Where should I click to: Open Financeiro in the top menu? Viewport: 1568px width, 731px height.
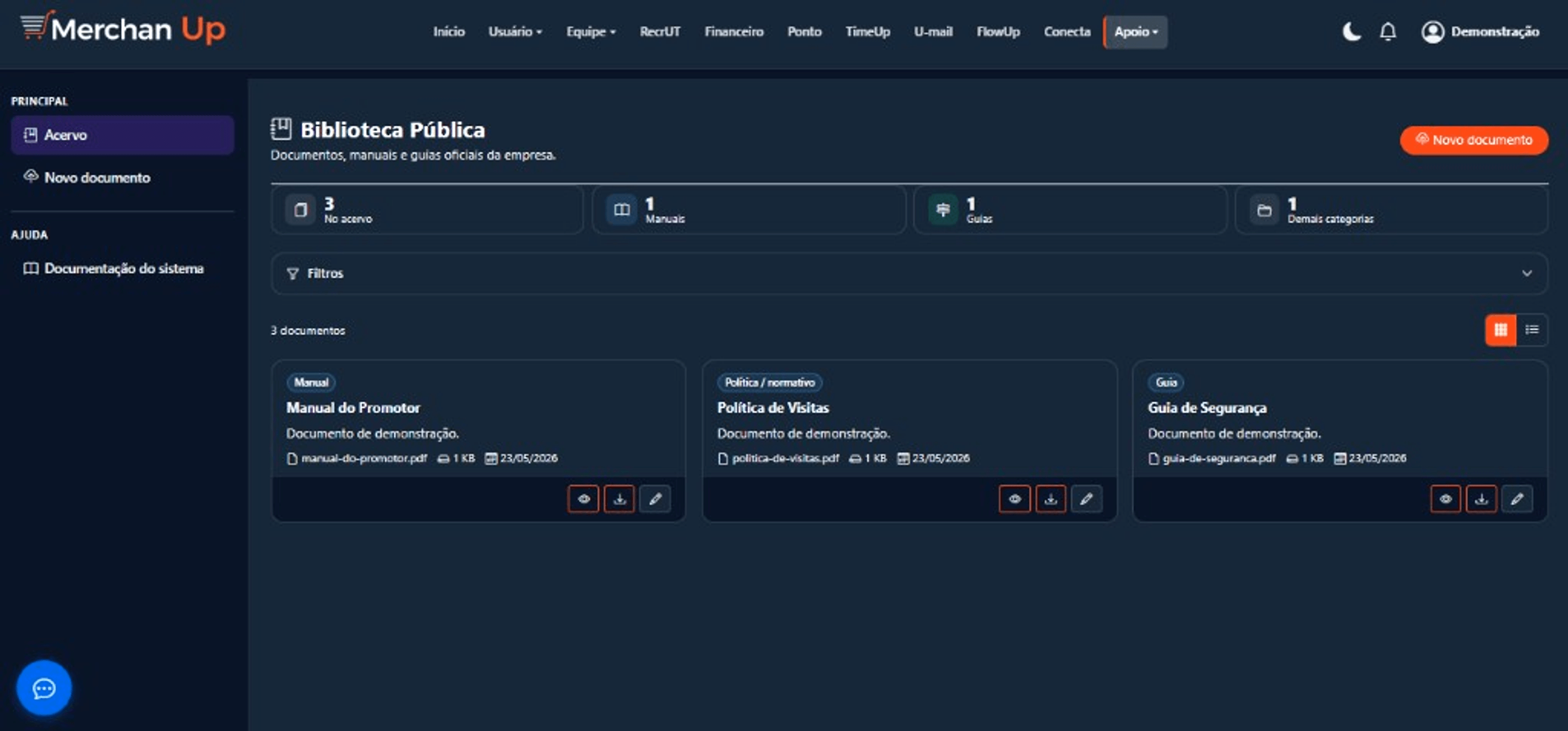pyautogui.click(x=734, y=32)
